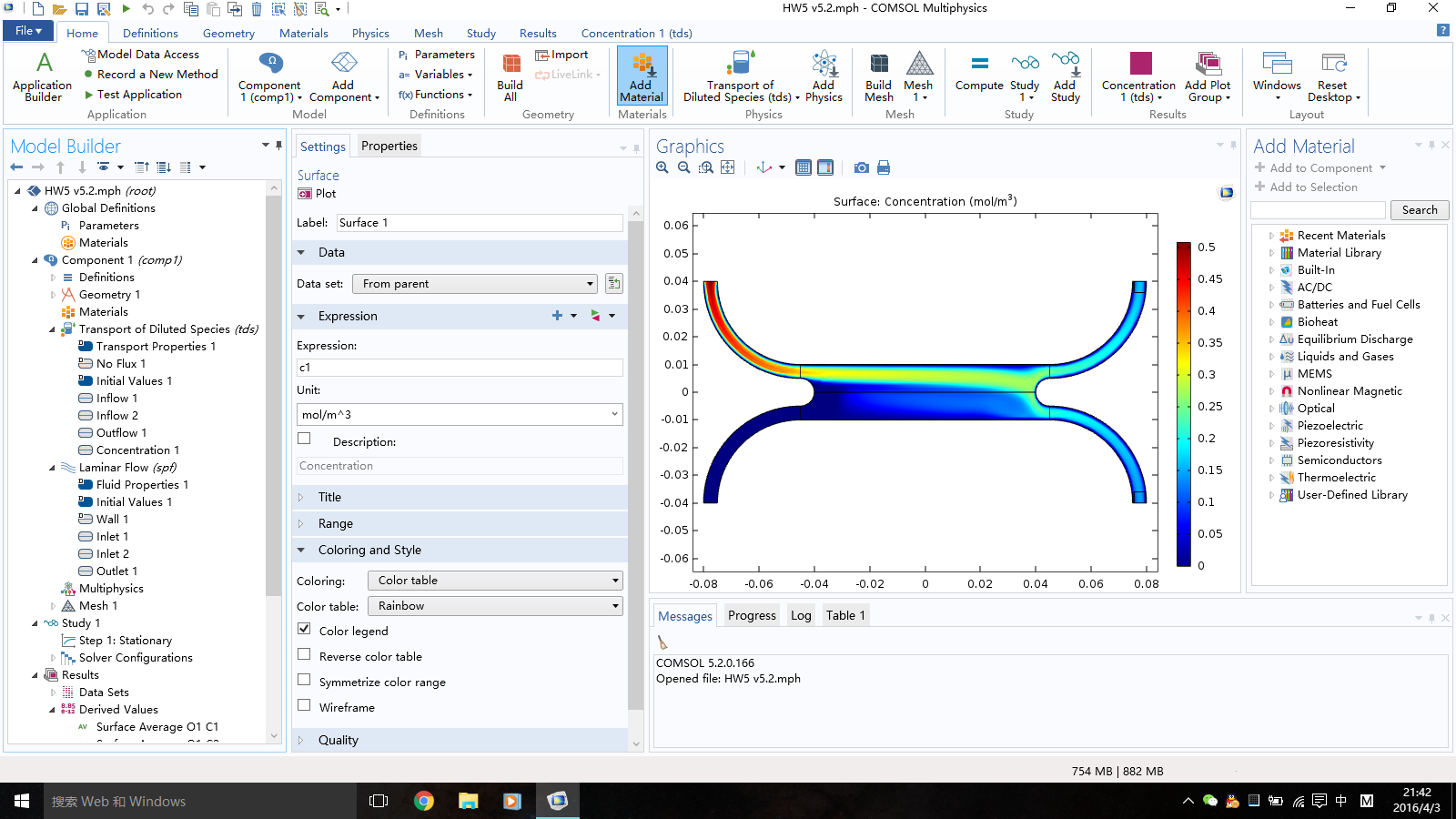Image resolution: width=1456 pixels, height=819 pixels.
Task: Click the Settings panel vertical scrollbar
Action: [635, 466]
